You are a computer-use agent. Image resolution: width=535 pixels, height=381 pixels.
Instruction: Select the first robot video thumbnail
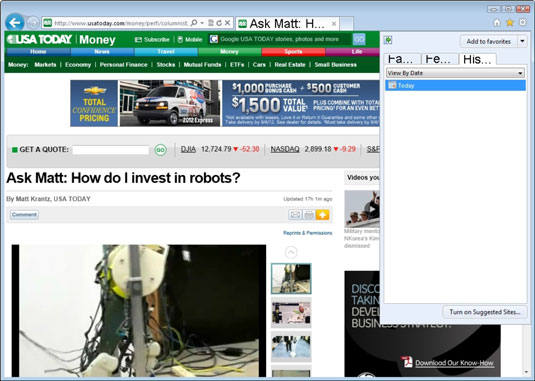(x=291, y=279)
